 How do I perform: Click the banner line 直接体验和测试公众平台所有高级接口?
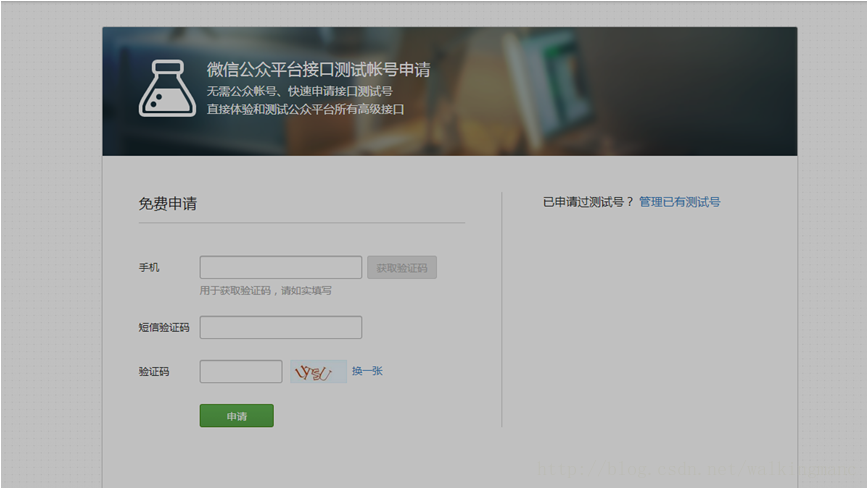[x=306, y=109]
